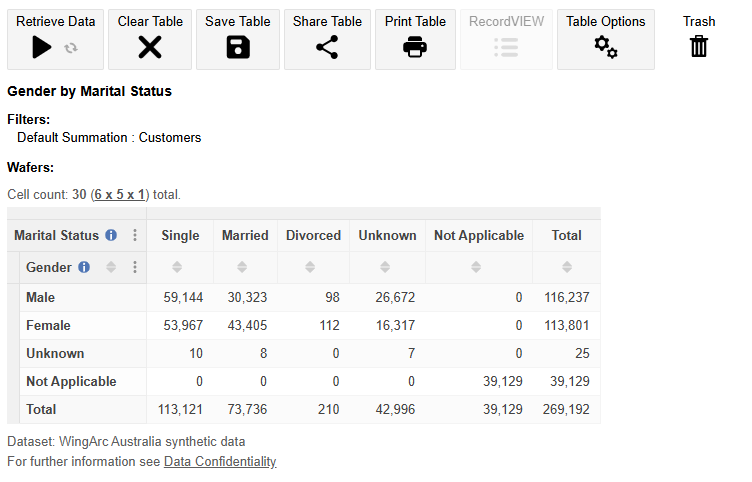Sort by the Single column arrows
This screenshot has height=482, width=752.
click(x=177, y=267)
